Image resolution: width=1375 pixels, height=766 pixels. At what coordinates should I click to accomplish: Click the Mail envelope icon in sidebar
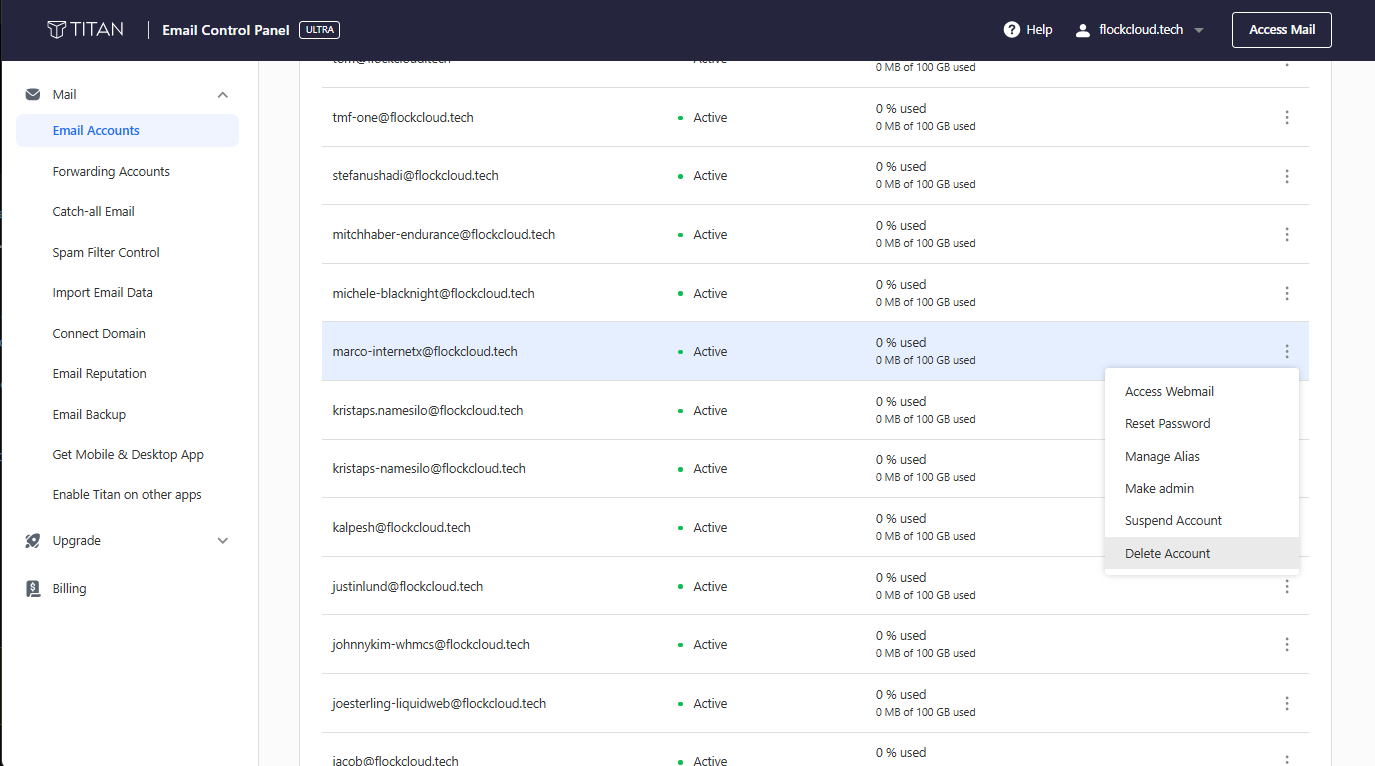[33, 94]
